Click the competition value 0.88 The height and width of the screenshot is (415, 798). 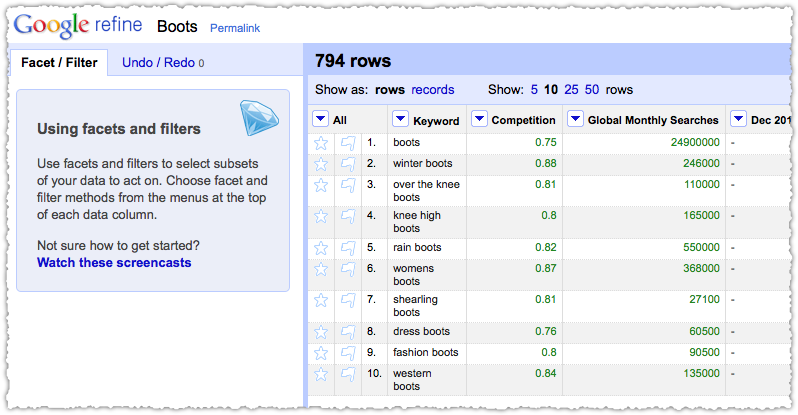click(x=546, y=163)
